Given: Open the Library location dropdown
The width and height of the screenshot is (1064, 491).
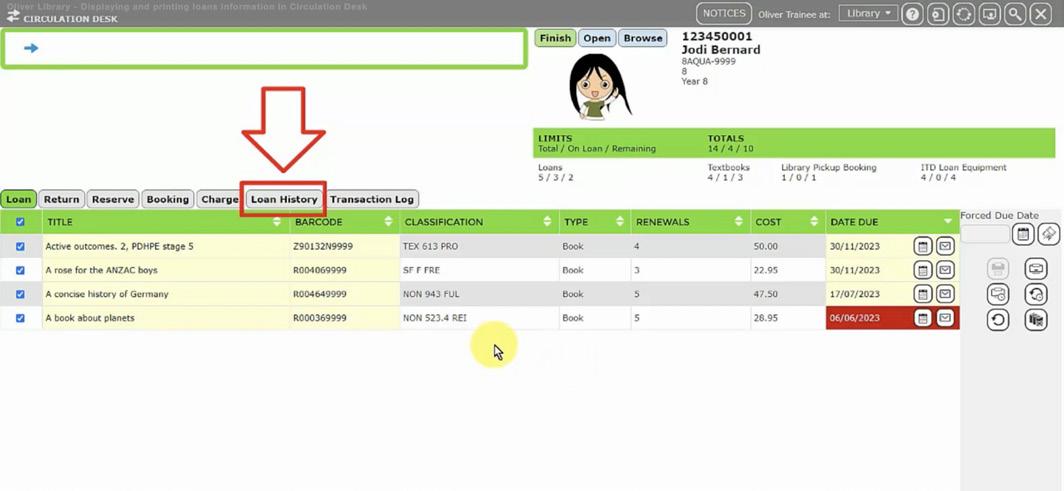Looking at the screenshot, I should pyautogui.click(x=868, y=14).
